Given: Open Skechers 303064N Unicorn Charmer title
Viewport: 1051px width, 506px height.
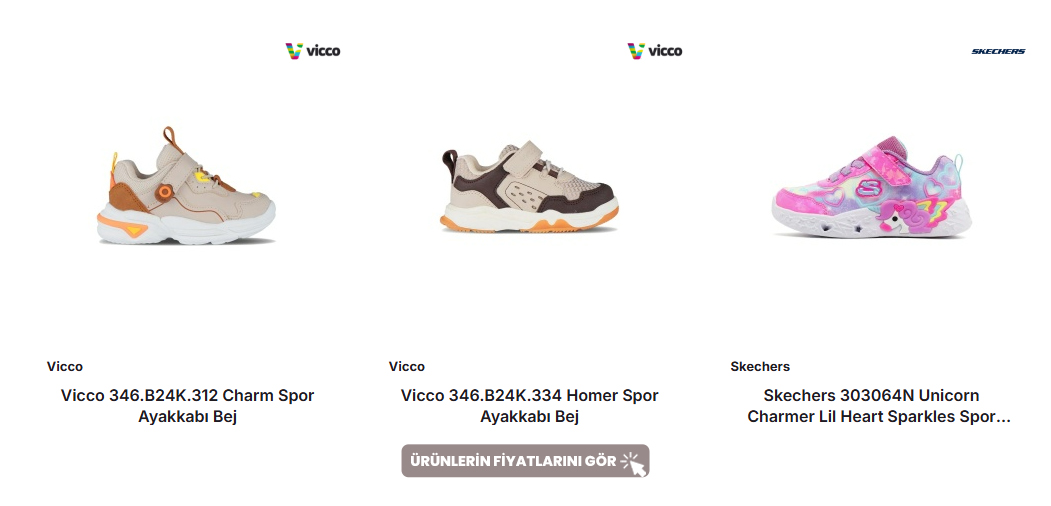Looking at the screenshot, I should tap(879, 406).
